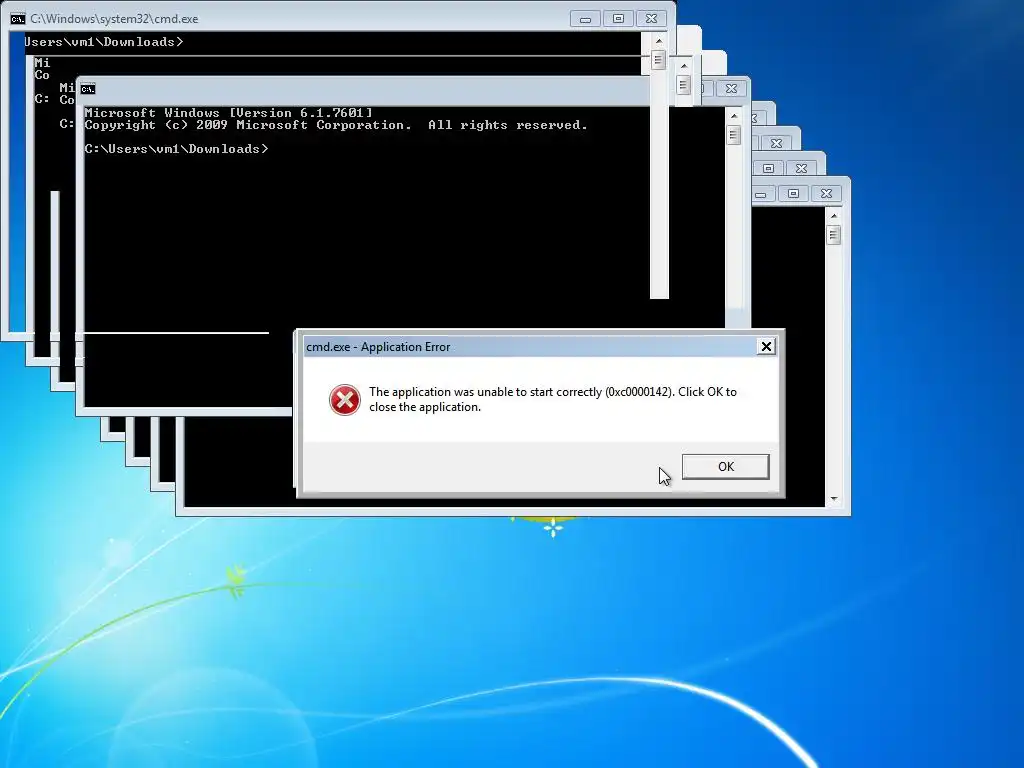Image resolution: width=1024 pixels, height=768 pixels.
Task: Click scrollbar thumb in the Version 6.1.7601 window
Action: [x=734, y=135]
